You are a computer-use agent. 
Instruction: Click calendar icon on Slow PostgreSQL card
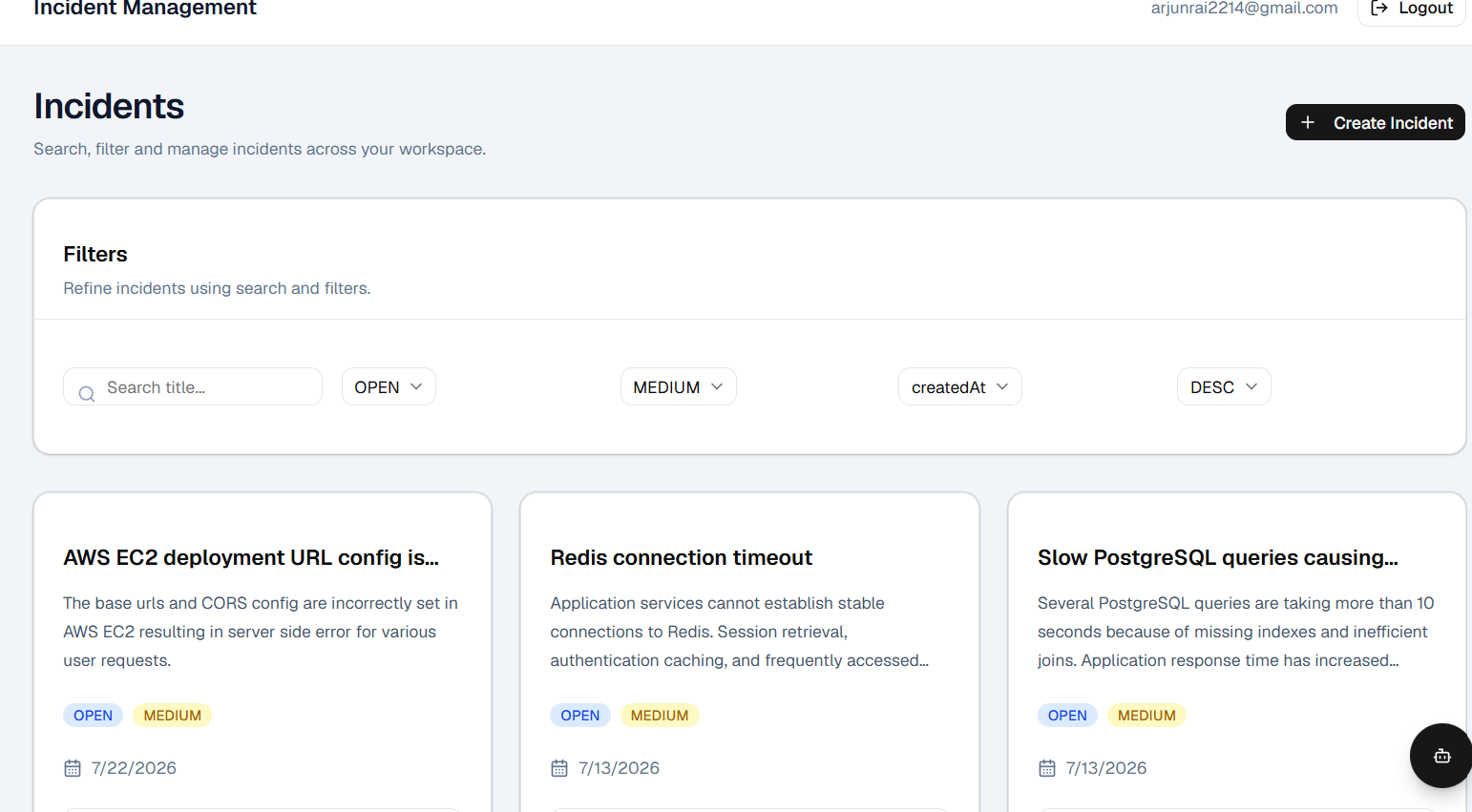pyautogui.click(x=1047, y=768)
